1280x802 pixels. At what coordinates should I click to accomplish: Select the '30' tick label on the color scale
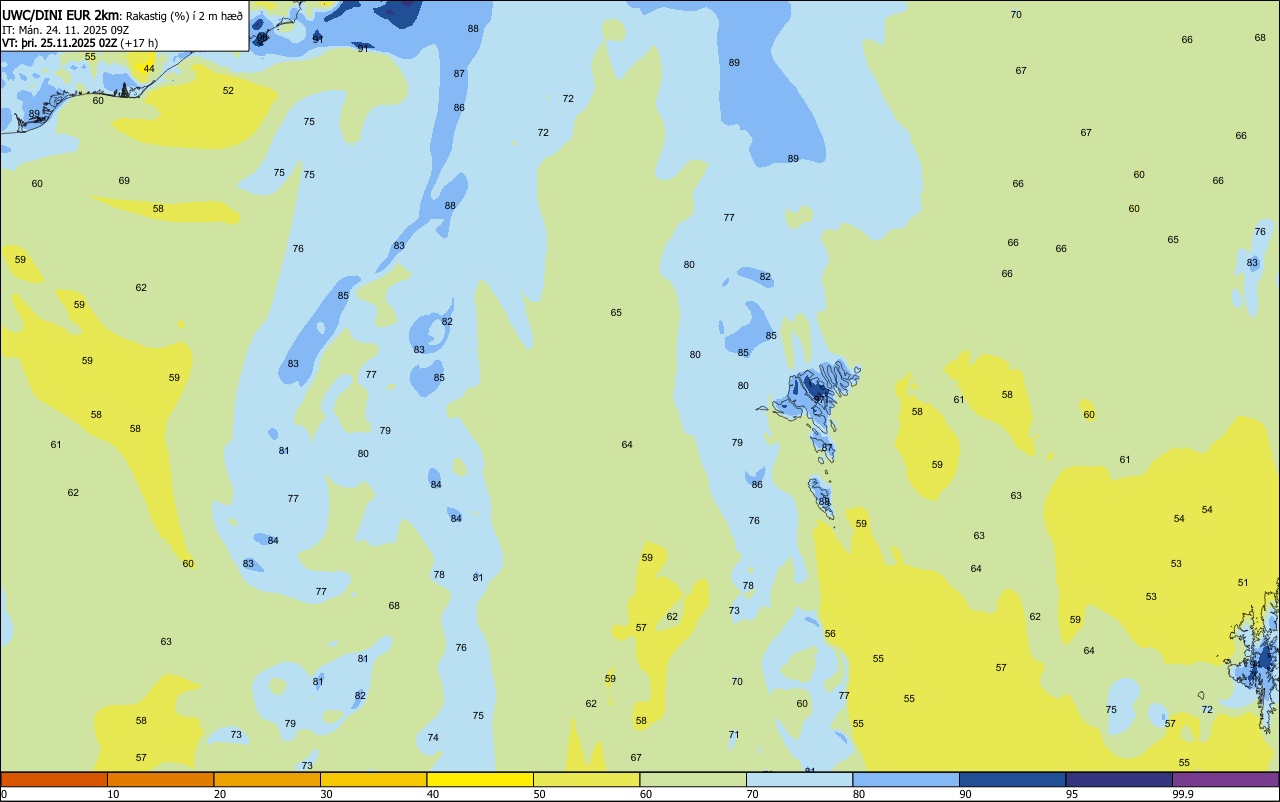326,794
